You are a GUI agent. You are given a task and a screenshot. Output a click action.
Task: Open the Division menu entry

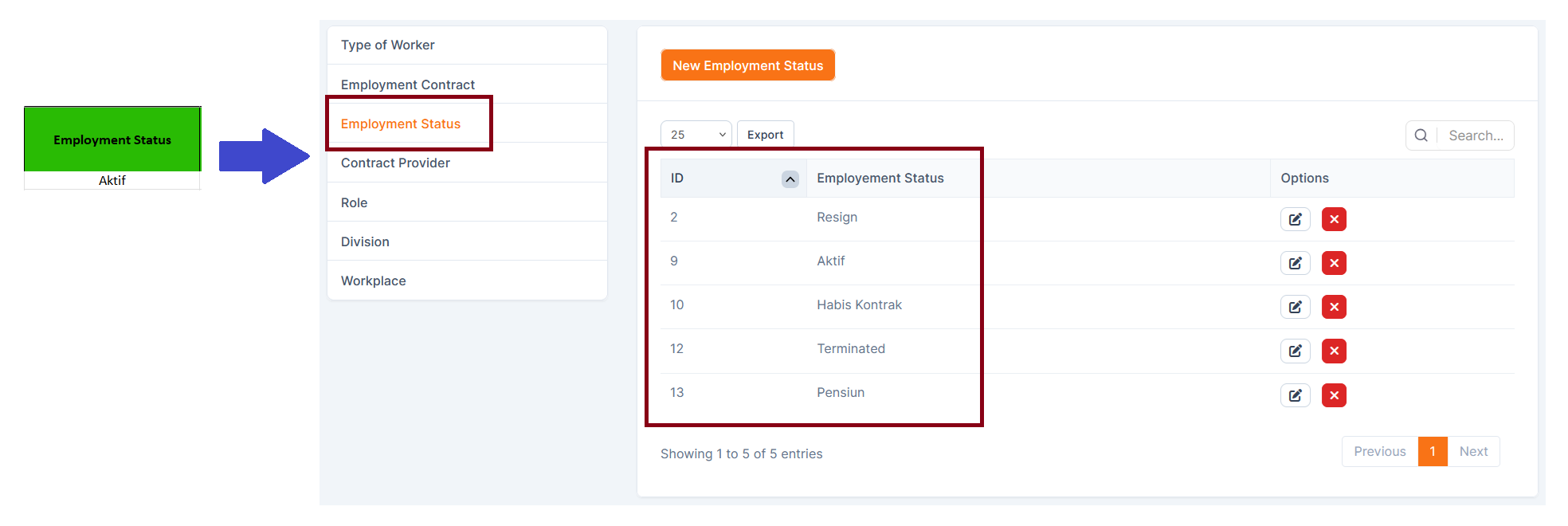pos(365,241)
